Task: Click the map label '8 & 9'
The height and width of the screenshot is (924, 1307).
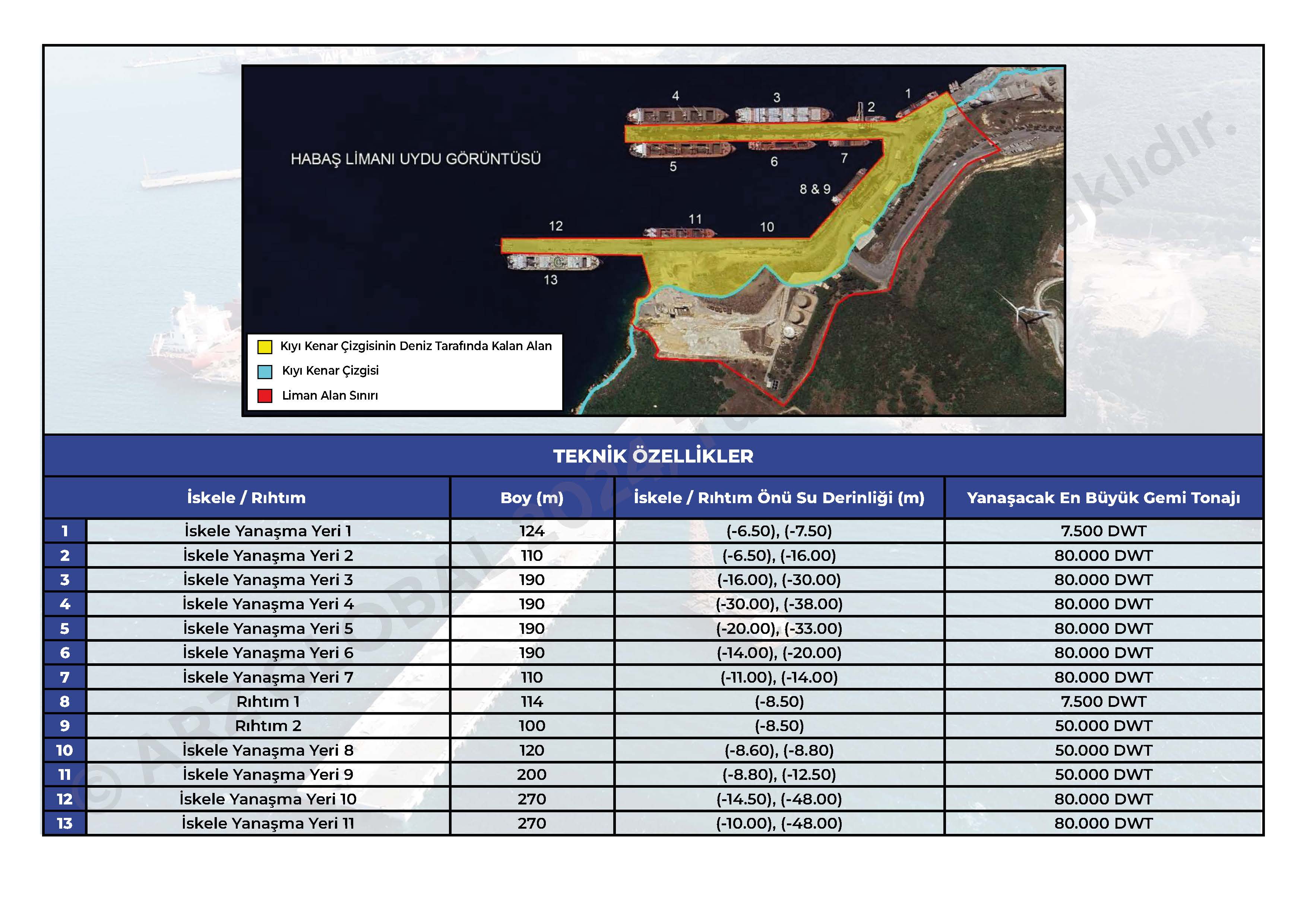Action: click(x=815, y=189)
